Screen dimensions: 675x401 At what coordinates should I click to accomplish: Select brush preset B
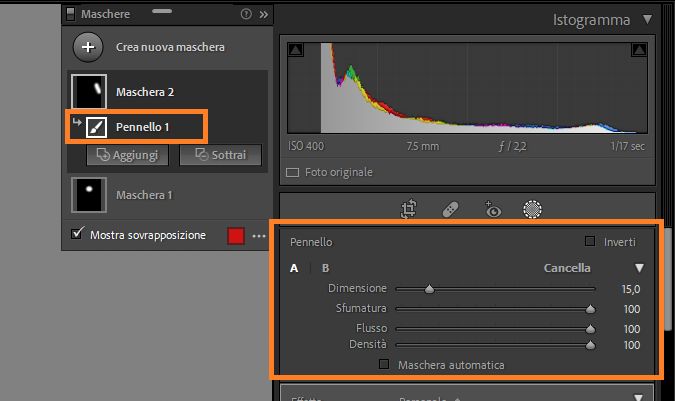(325, 268)
